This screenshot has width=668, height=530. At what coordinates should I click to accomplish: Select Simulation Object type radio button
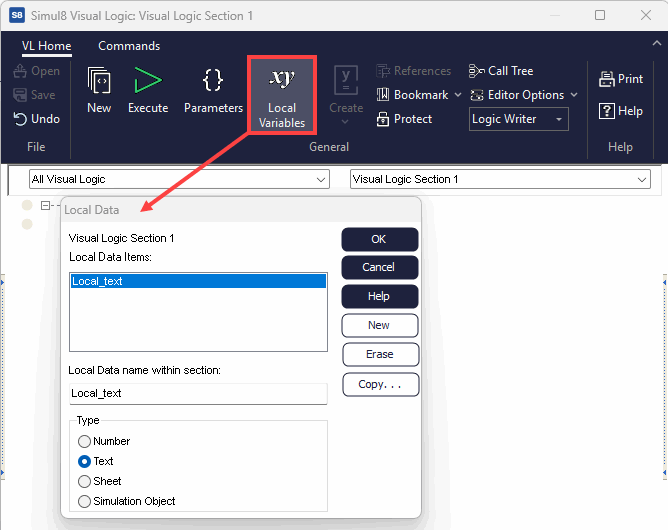coord(84,501)
